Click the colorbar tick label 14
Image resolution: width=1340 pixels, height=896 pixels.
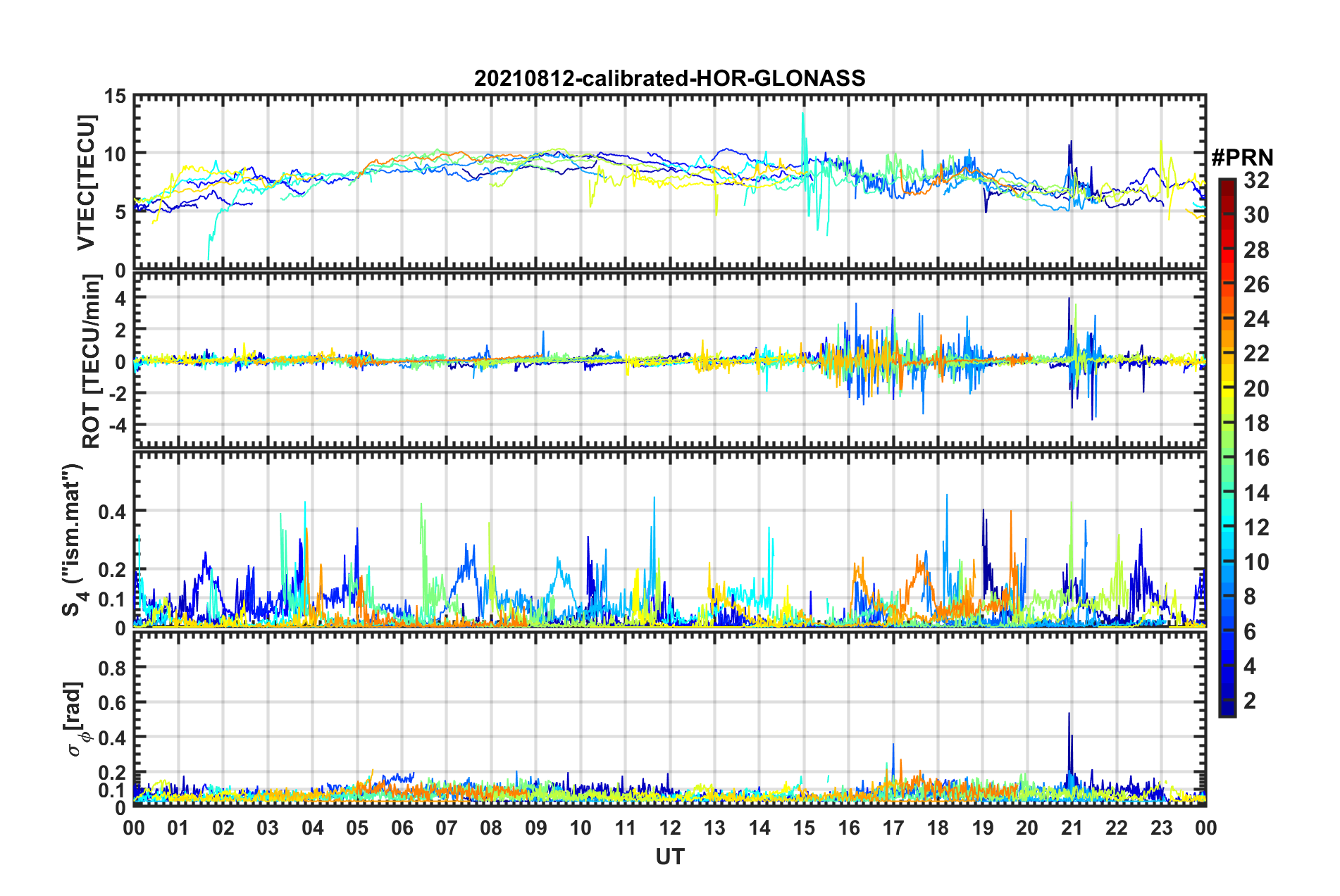pos(1256,493)
